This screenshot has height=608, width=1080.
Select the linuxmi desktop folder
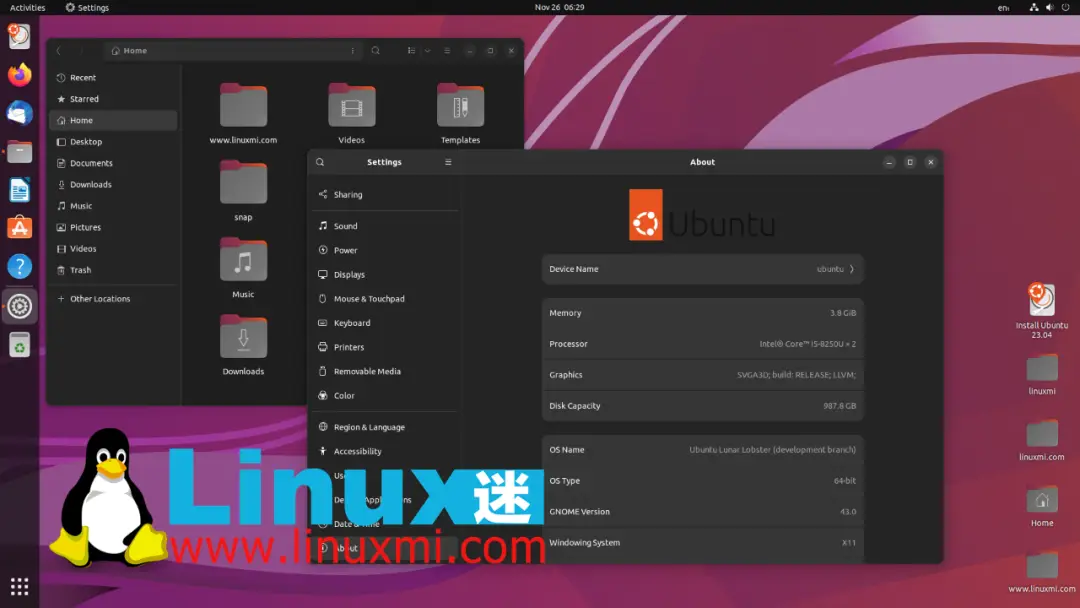tap(1041, 375)
